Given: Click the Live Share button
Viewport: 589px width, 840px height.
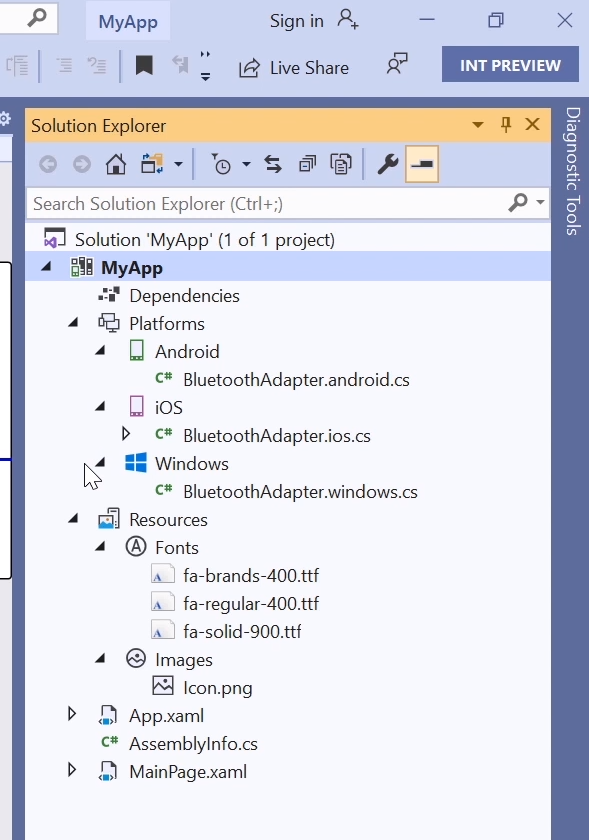Looking at the screenshot, I should coord(294,68).
